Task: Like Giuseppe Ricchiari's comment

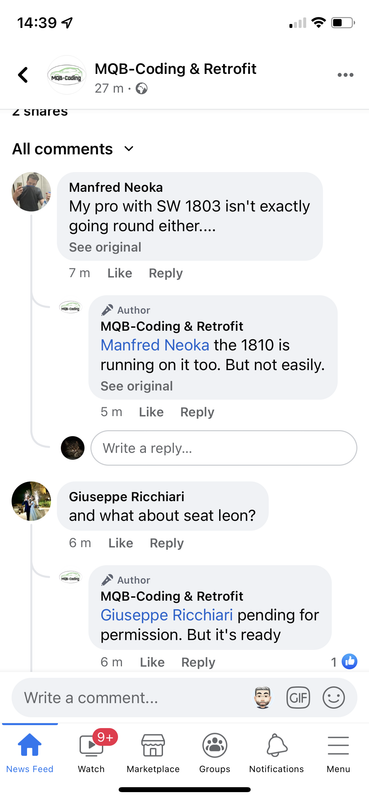Action: tap(121, 543)
